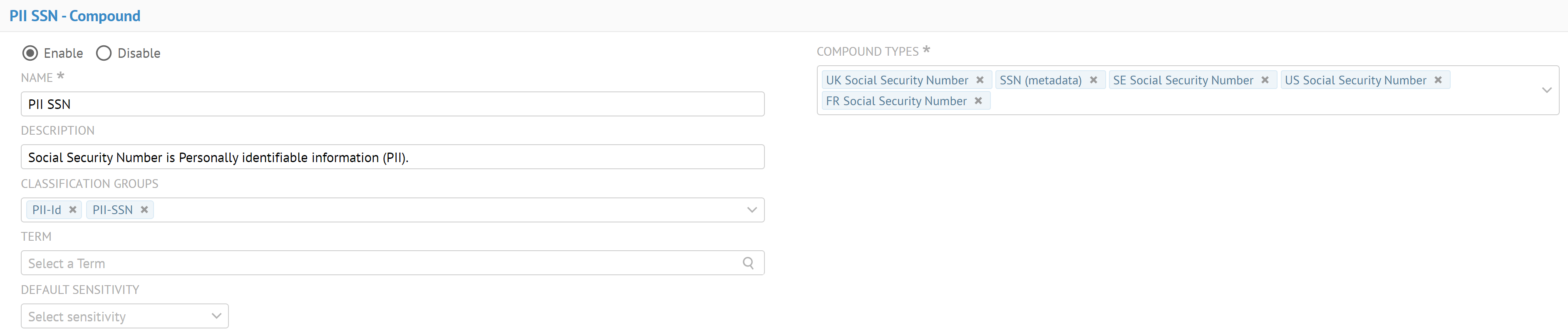
Task: Click the US Social Security Number tag
Action: [1355, 80]
